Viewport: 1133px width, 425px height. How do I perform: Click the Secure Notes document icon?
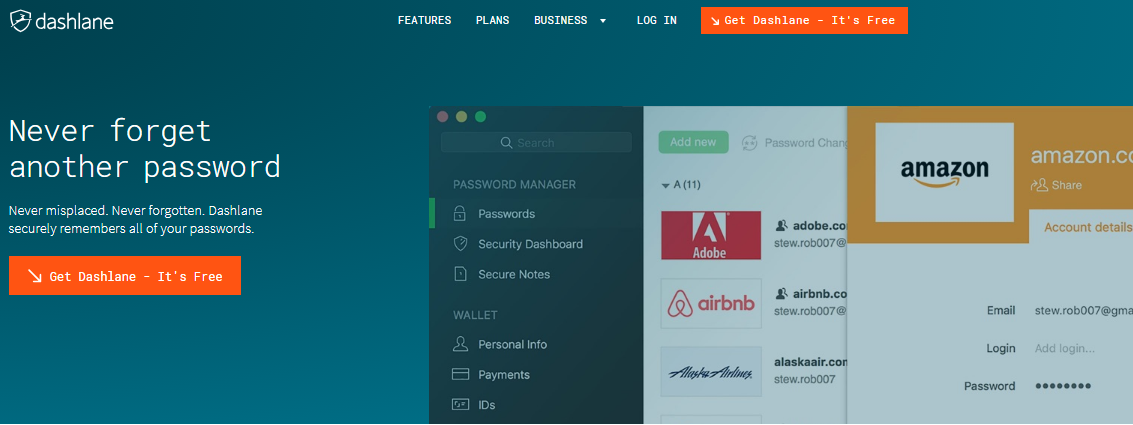[460, 275]
